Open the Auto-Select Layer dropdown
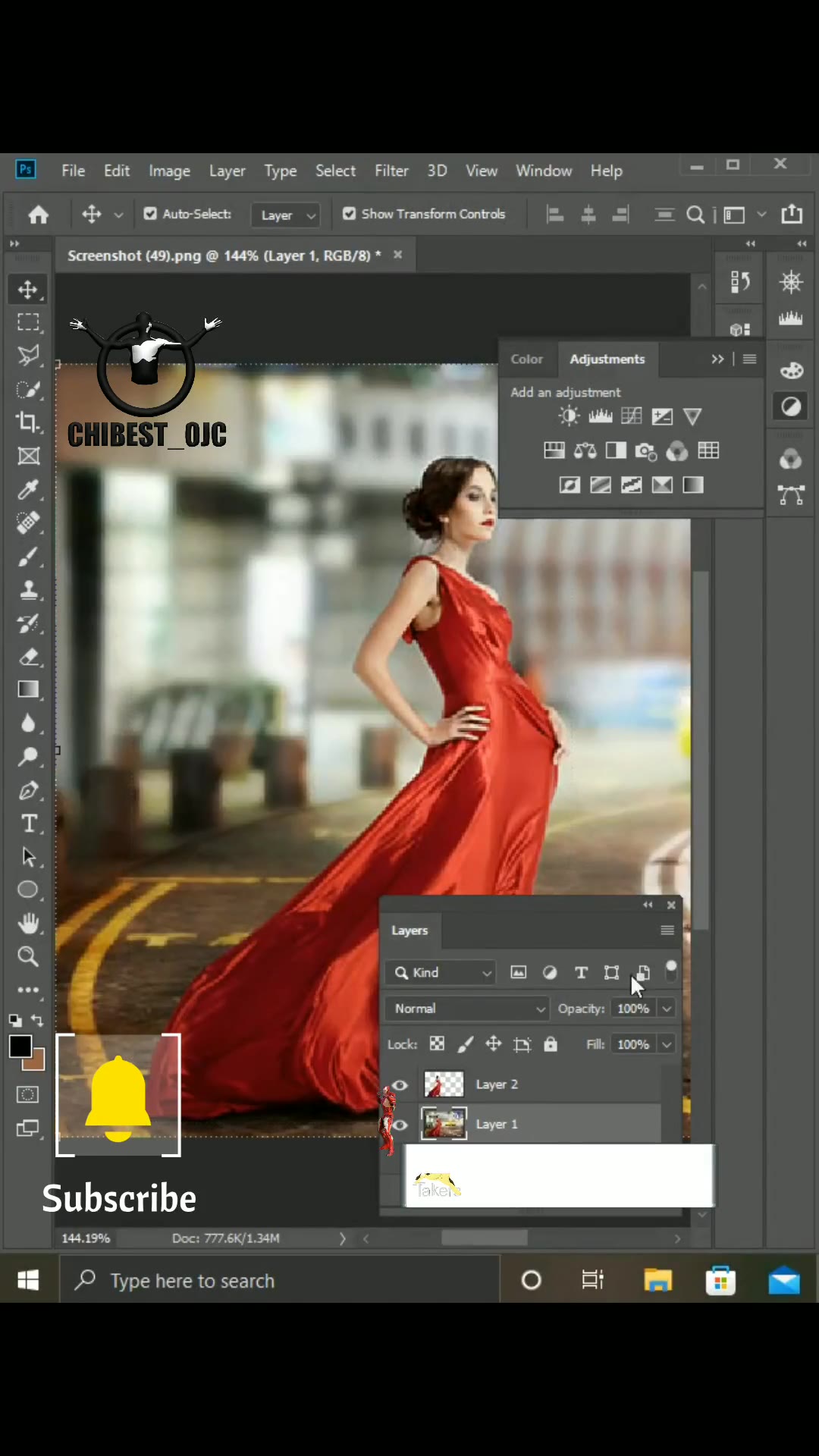Viewport: 819px width, 1456px height. coord(286,215)
